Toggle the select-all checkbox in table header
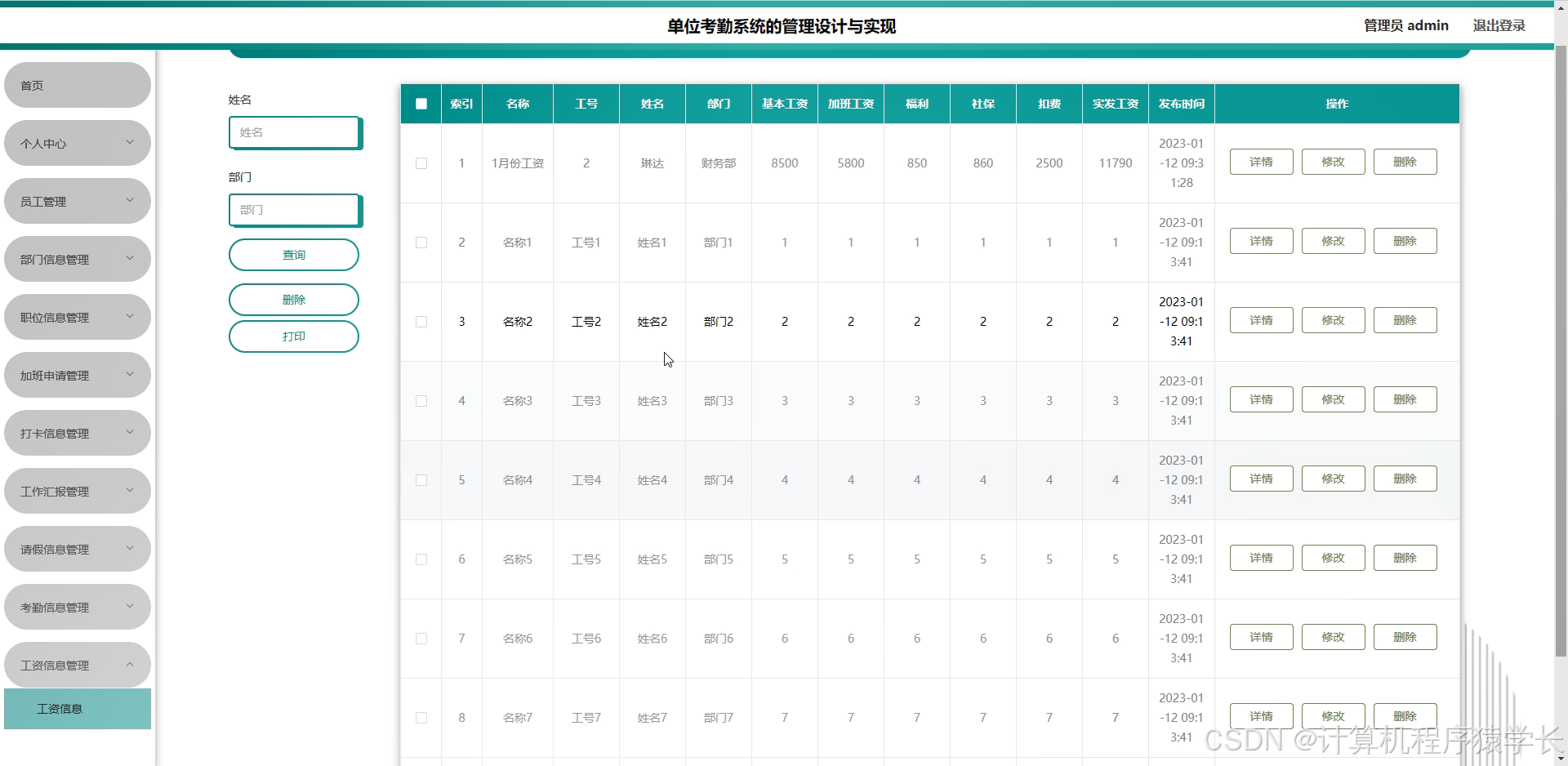 click(421, 104)
